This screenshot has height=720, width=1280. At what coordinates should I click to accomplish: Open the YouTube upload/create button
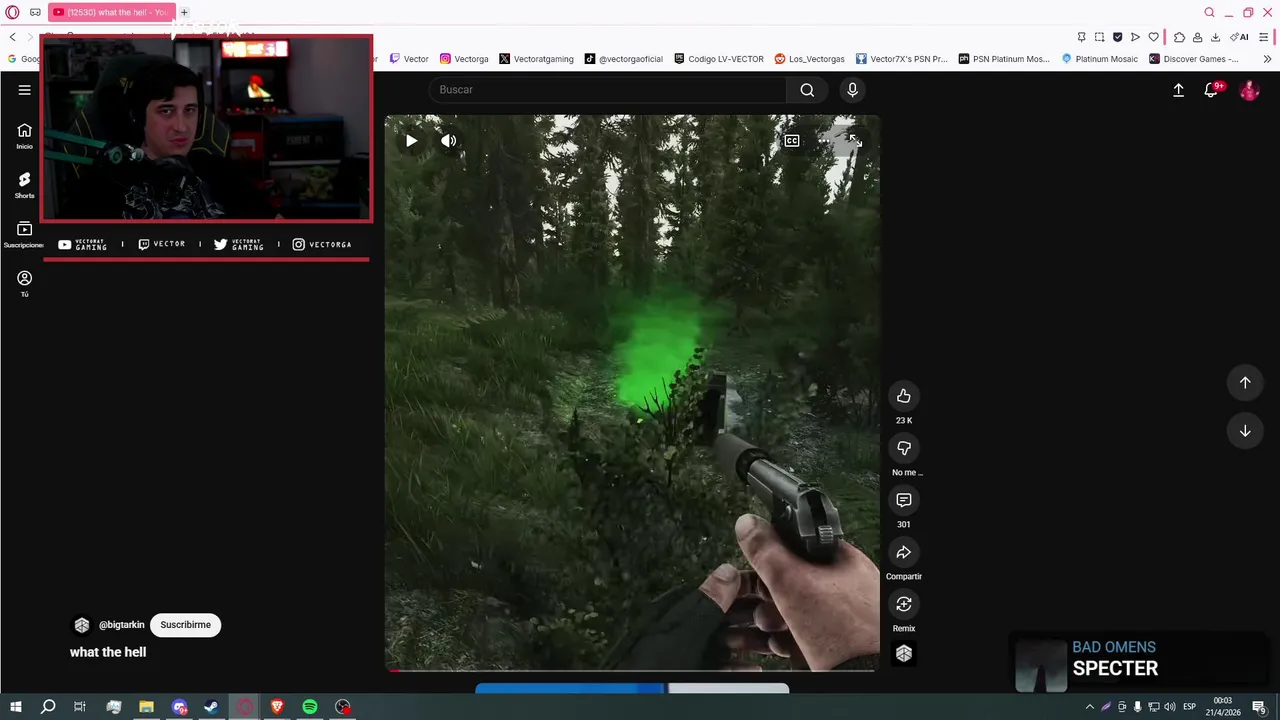pyautogui.click(x=1178, y=90)
